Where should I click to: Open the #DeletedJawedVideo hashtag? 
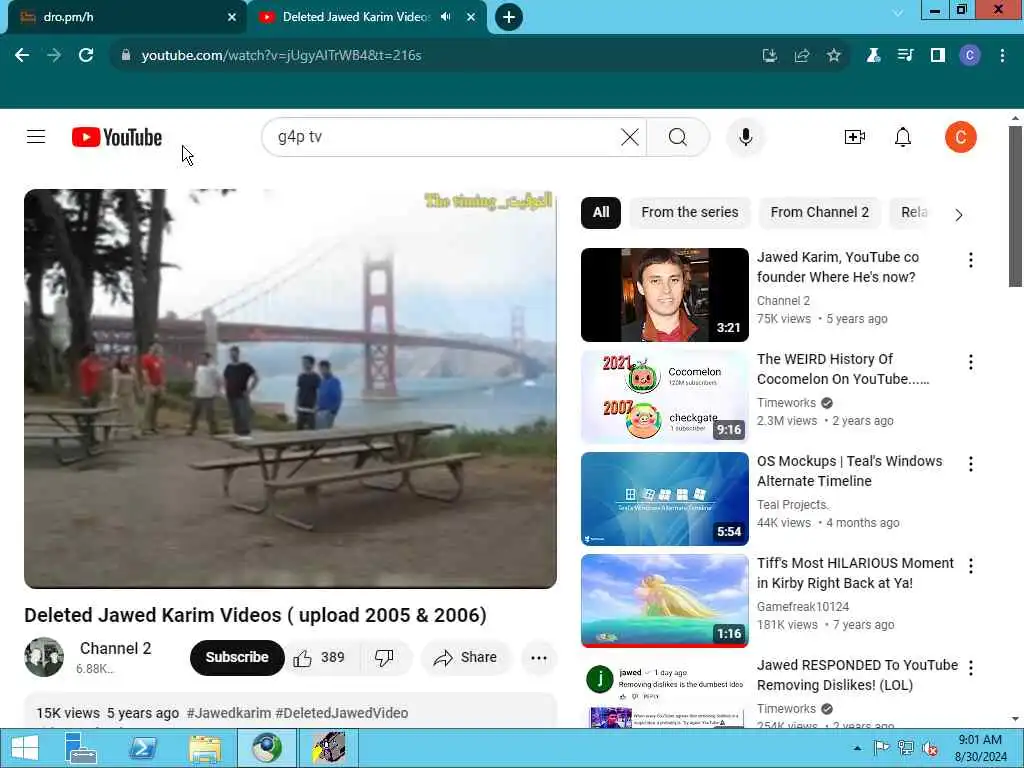pos(342,713)
